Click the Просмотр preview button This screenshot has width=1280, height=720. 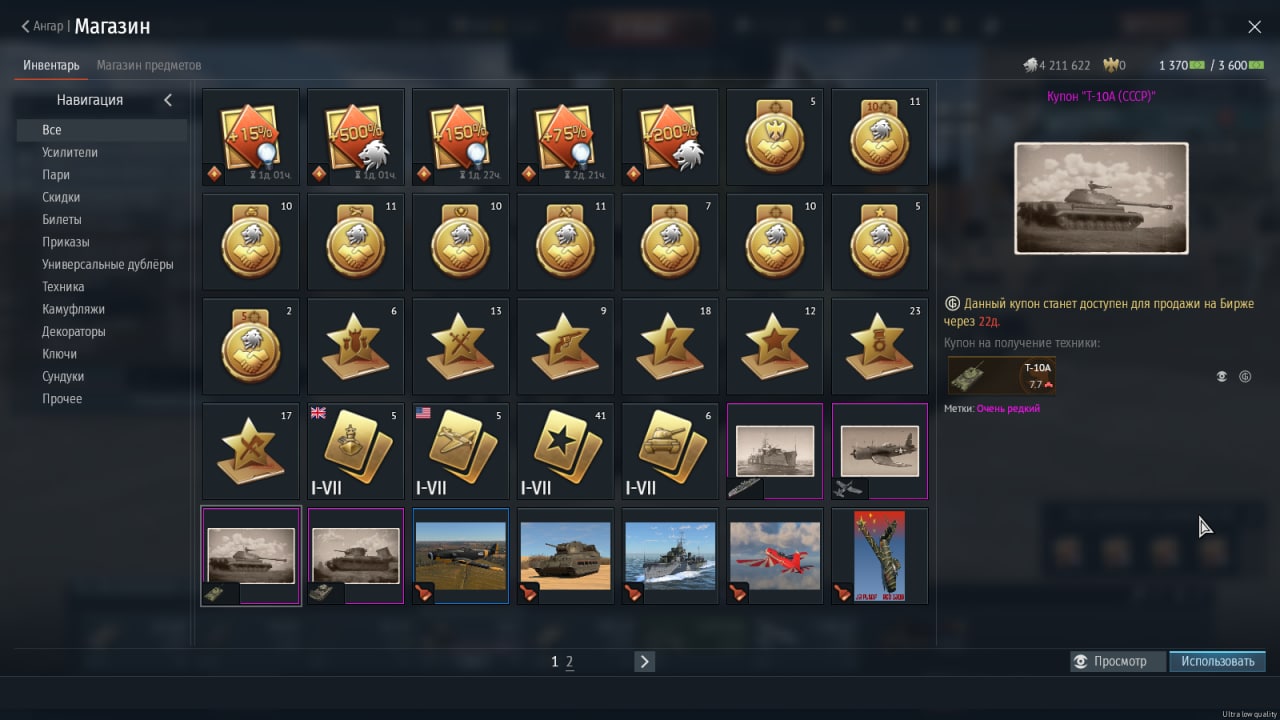coord(1118,661)
